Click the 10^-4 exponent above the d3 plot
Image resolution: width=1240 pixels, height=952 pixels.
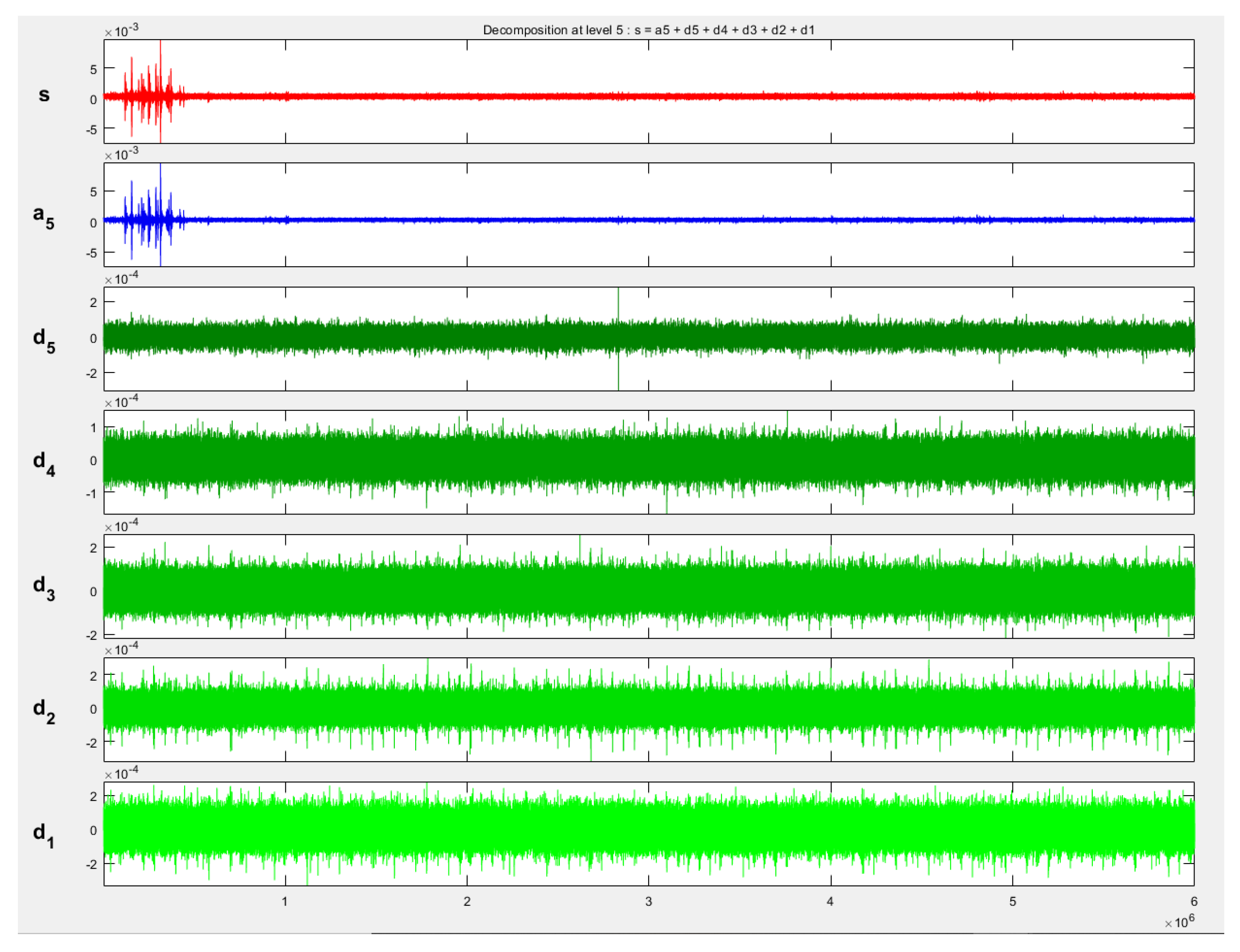121,526
